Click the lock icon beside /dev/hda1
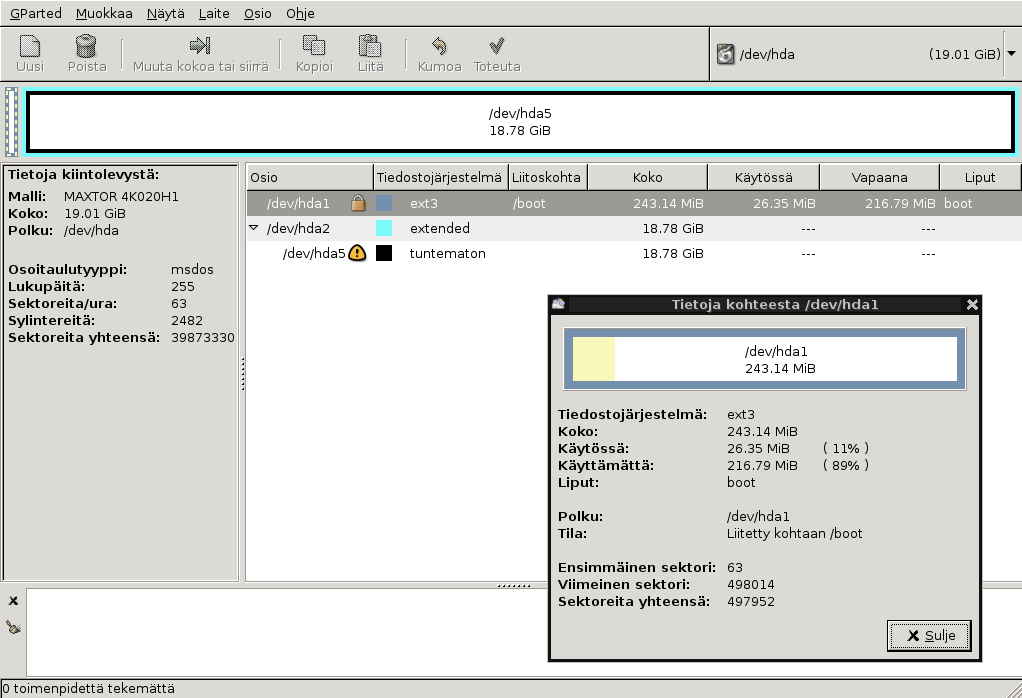Viewport: 1022px width, 698px height. point(358,203)
